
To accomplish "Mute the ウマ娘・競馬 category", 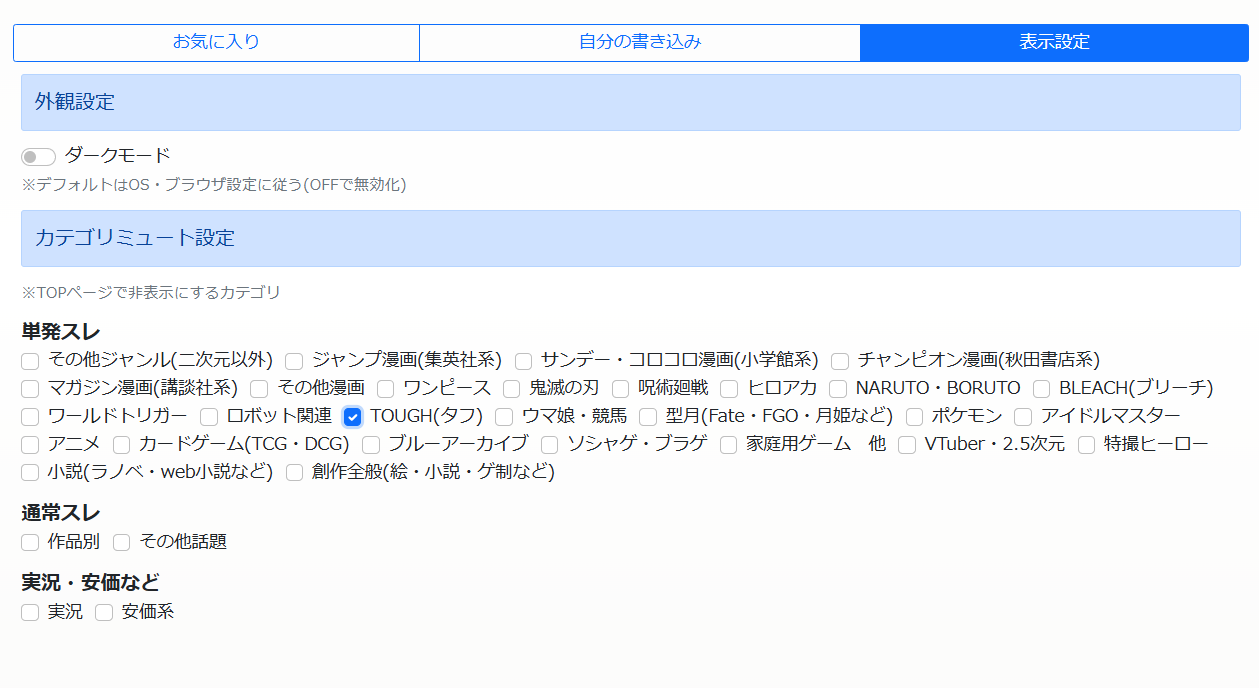I will pos(504,417).
